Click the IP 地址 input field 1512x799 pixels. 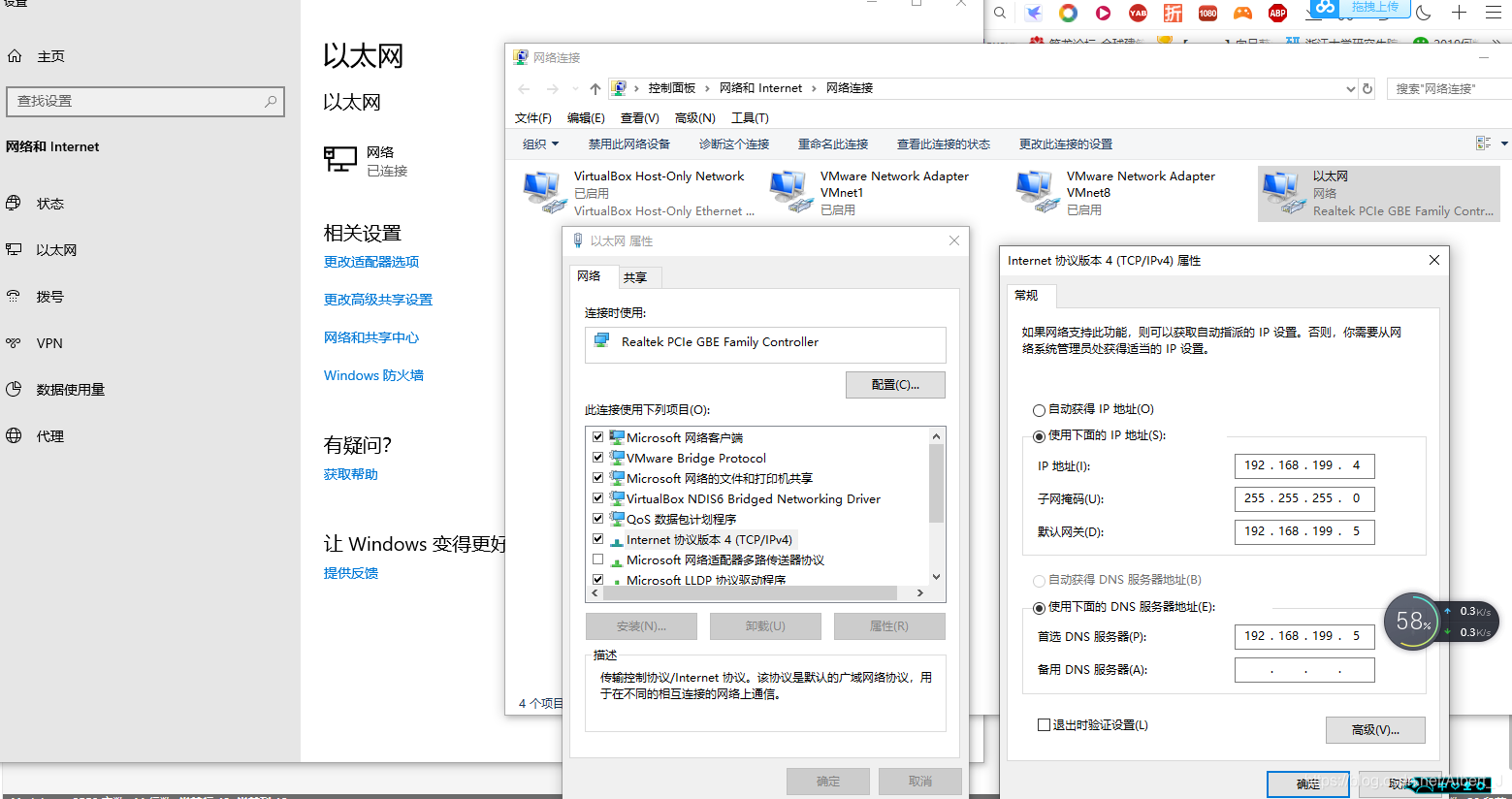[x=1304, y=466]
